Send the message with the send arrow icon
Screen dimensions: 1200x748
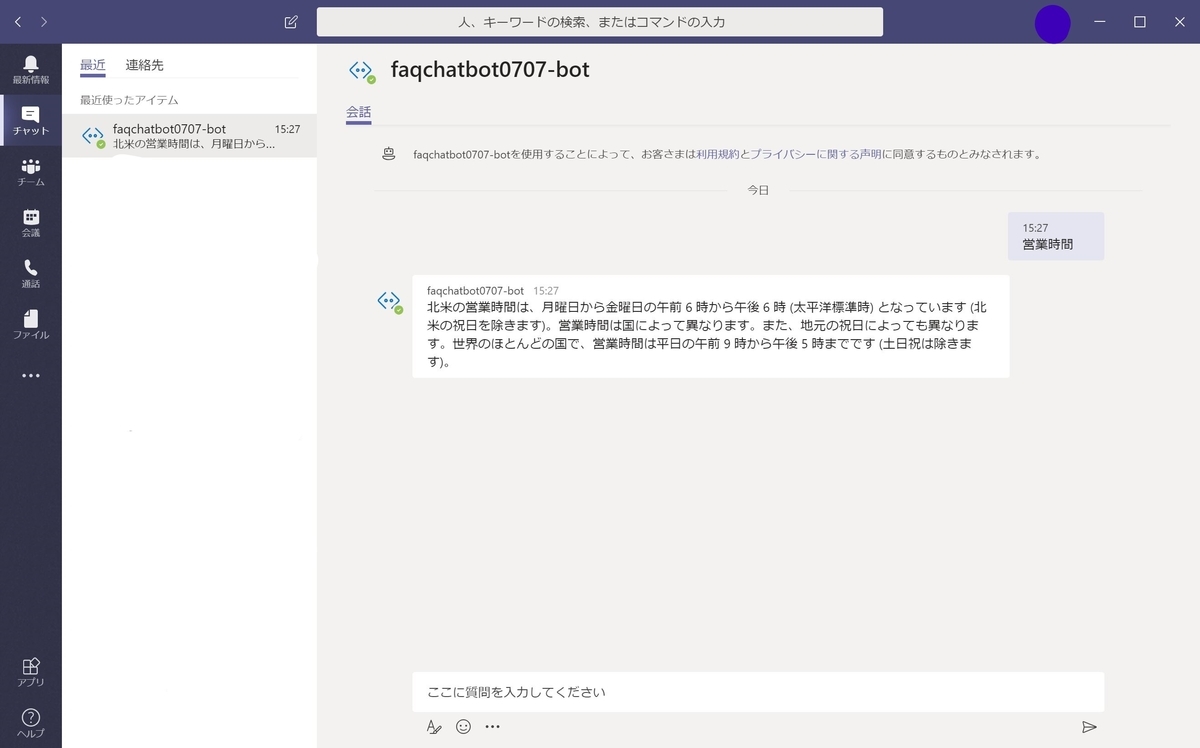point(1087,727)
